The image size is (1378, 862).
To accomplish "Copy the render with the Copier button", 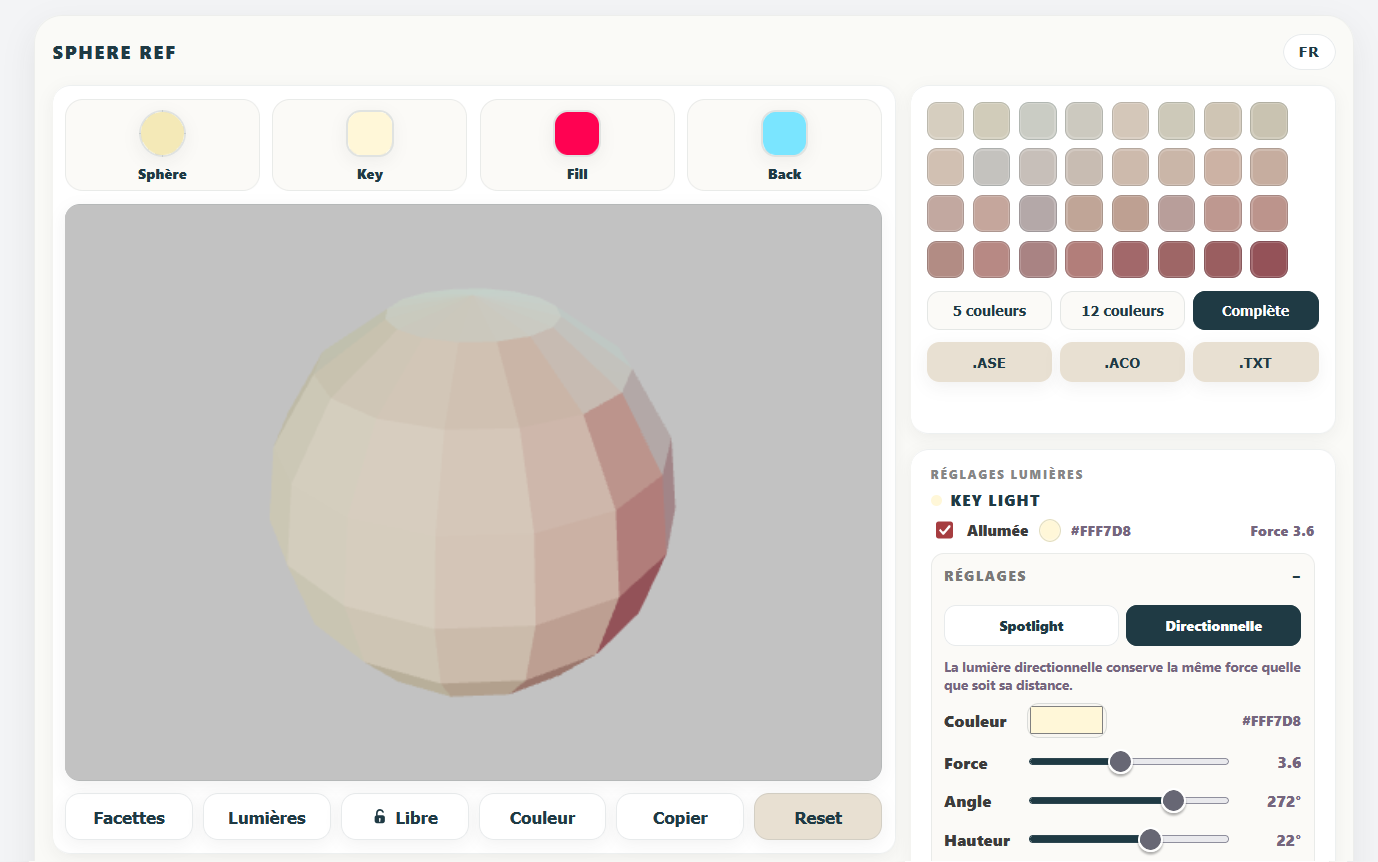I will [x=680, y=817].
